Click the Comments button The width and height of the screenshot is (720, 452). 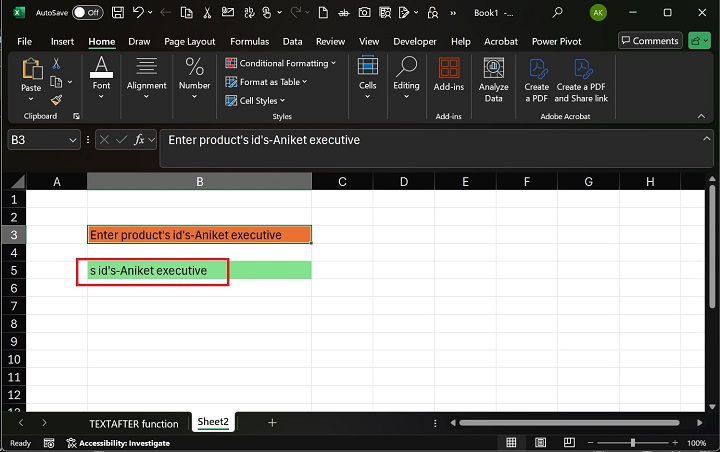pos(649,41)
